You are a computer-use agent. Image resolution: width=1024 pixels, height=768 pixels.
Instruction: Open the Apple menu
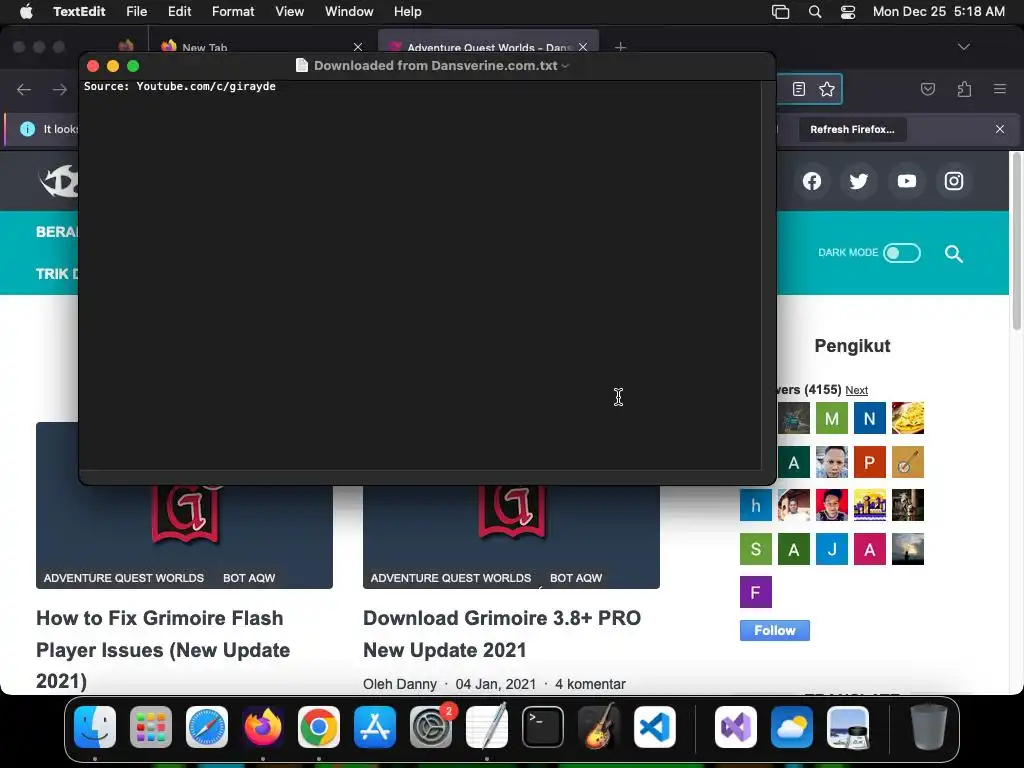tap(26, 12)
